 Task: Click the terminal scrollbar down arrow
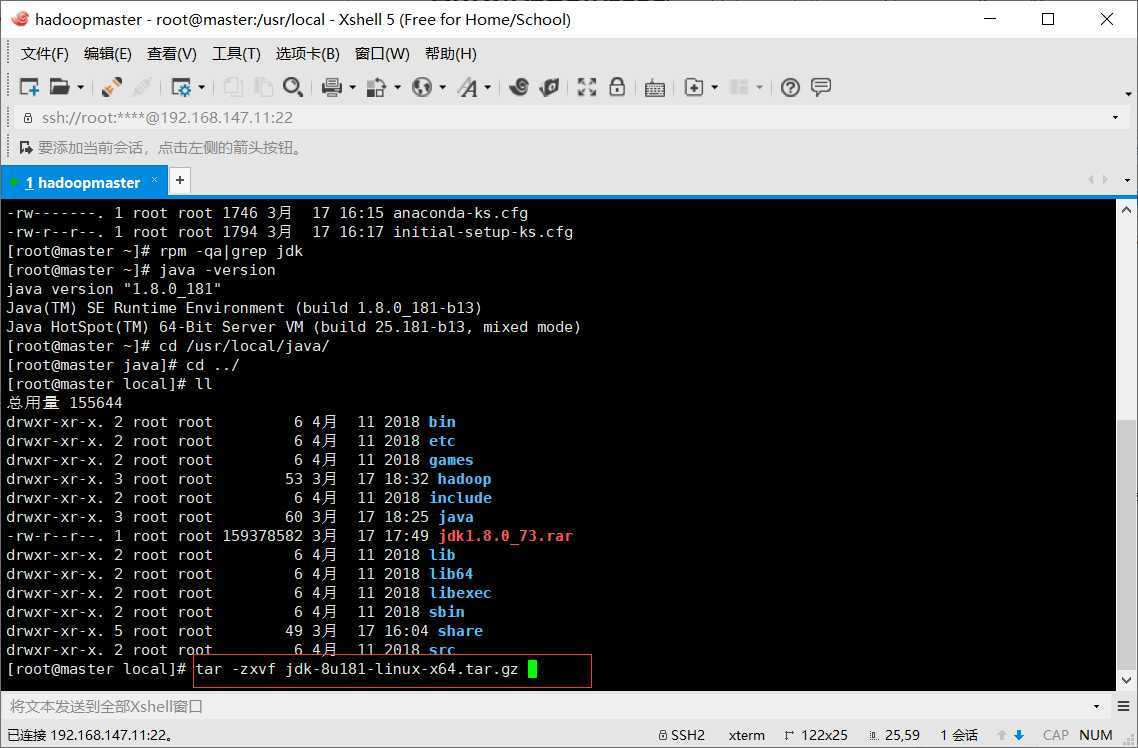[x=1126, y=681]
